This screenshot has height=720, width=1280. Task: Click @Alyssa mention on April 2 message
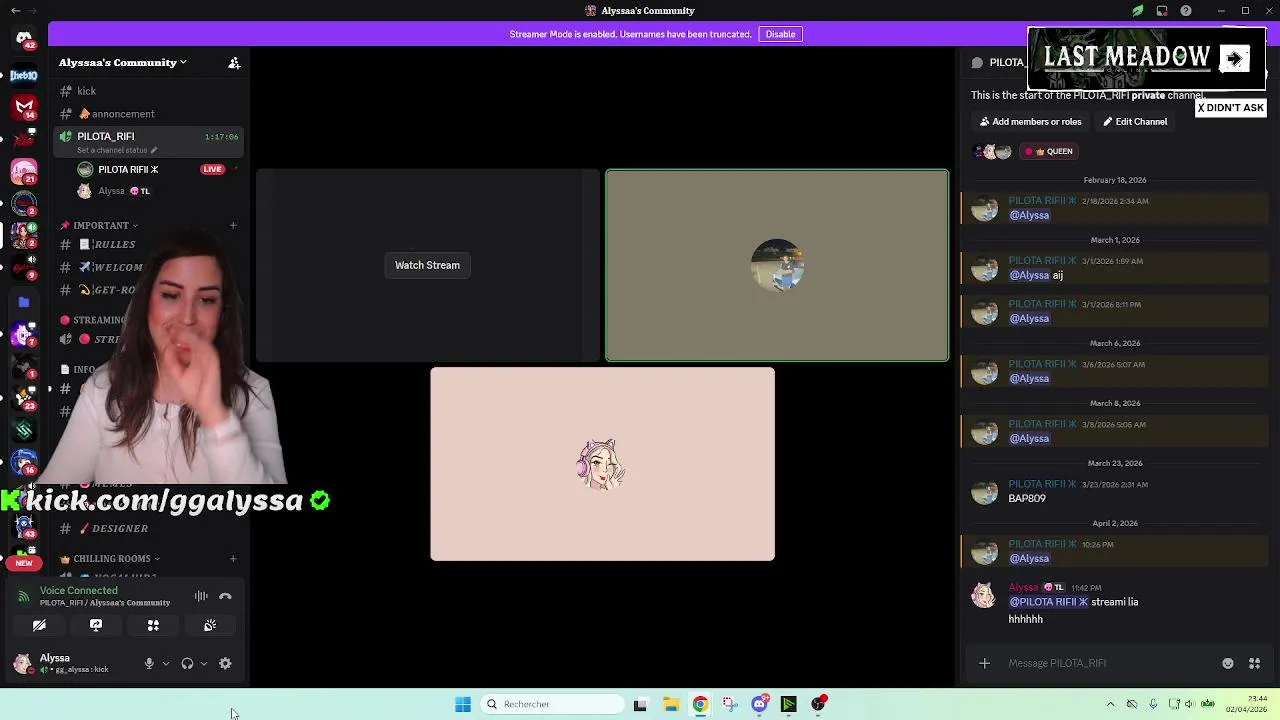[1029, 558]
